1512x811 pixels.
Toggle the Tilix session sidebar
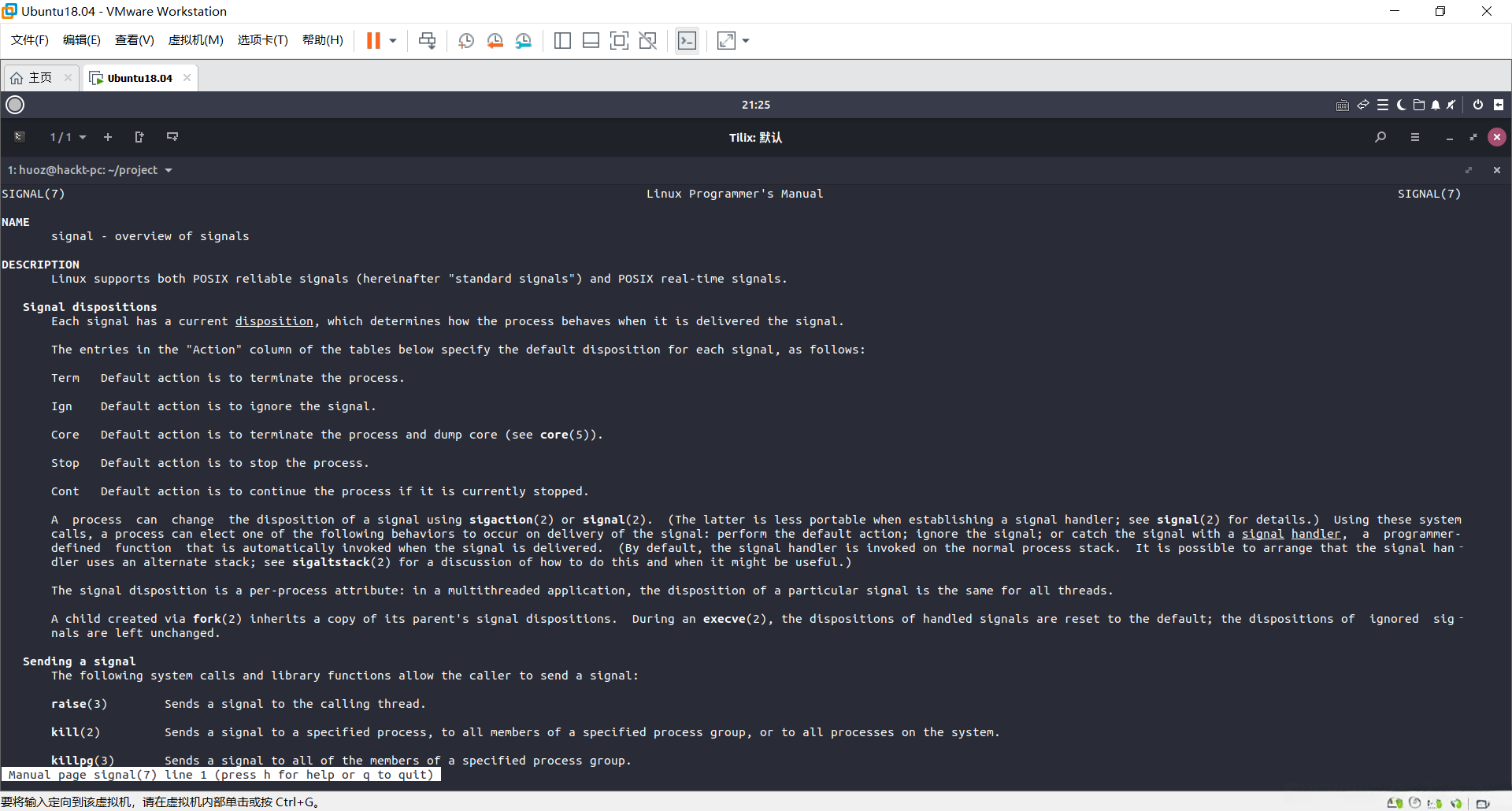pos(20,137)
